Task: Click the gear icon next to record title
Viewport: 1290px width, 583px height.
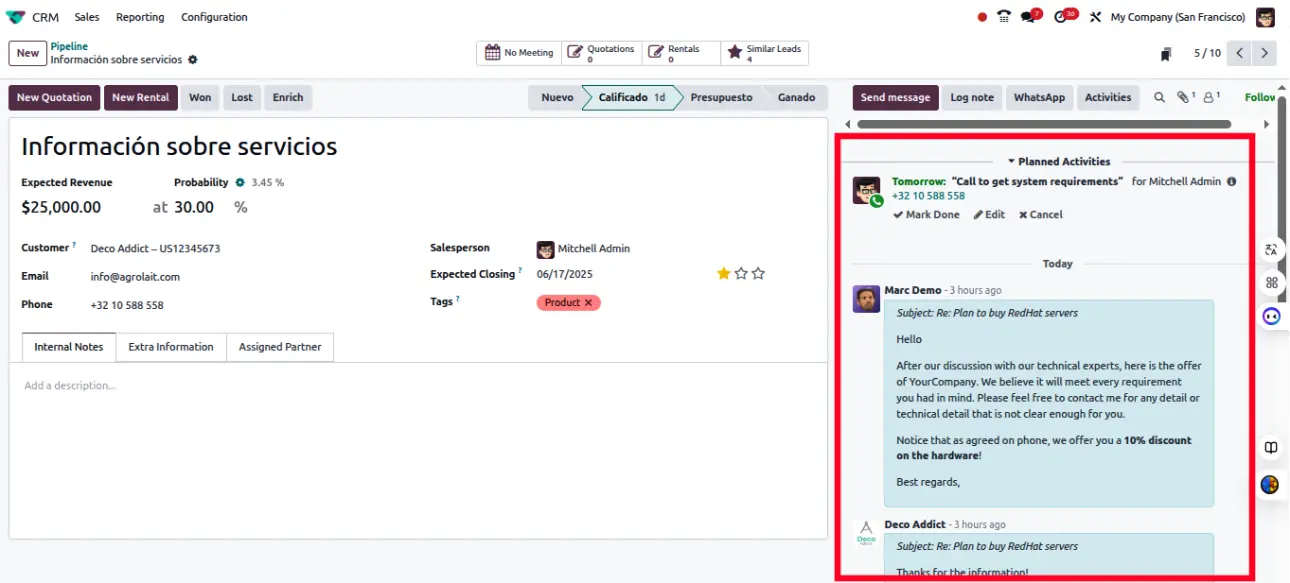Action: [193, 60]
